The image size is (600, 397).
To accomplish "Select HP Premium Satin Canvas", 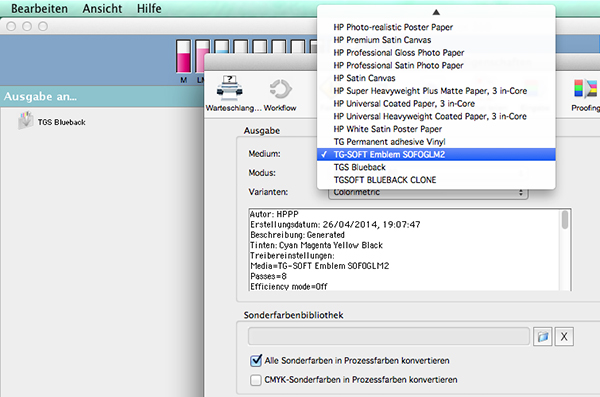I will [436, 40].
